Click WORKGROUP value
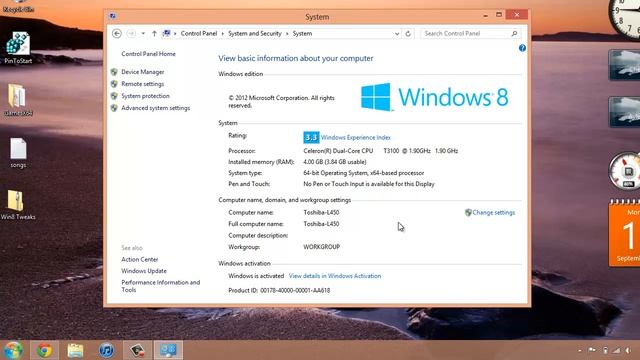Screen dimensions: 640x360 coord(322,247)
